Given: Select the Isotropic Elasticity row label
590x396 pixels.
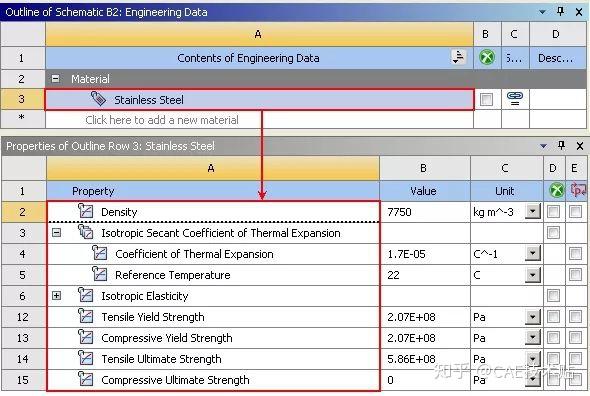Looking at the screenshot, I should pyautogui.click(x=144, y=296).
